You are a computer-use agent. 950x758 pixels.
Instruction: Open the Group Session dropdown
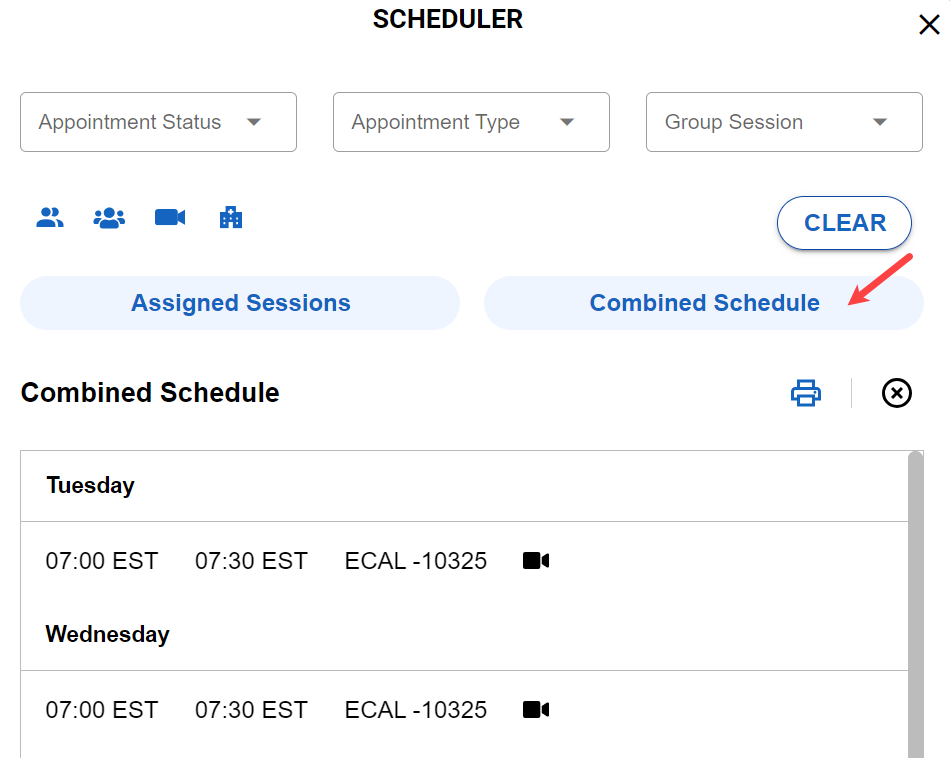(x=784, y=122)
